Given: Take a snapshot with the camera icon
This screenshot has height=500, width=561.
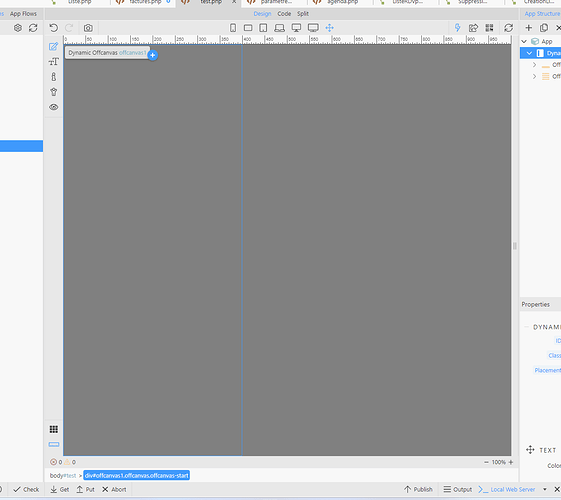Looking at the screenshot, I should 88,28.
